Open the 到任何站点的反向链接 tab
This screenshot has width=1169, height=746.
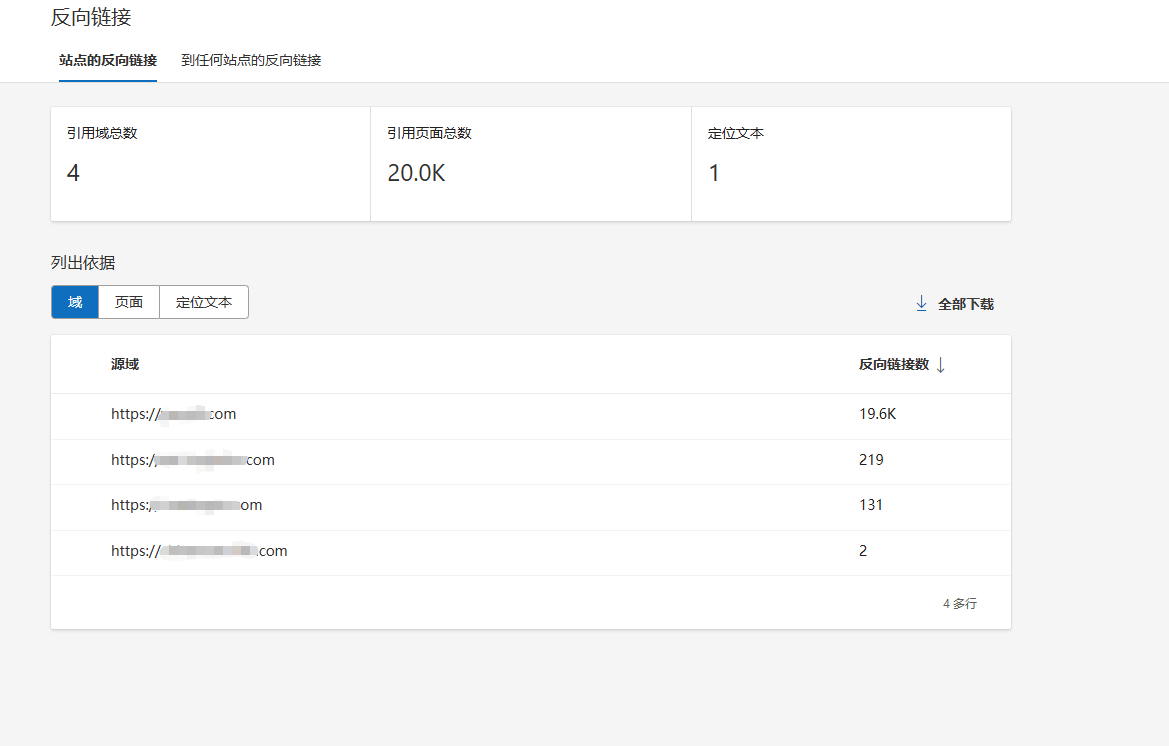tap(251, 60)
